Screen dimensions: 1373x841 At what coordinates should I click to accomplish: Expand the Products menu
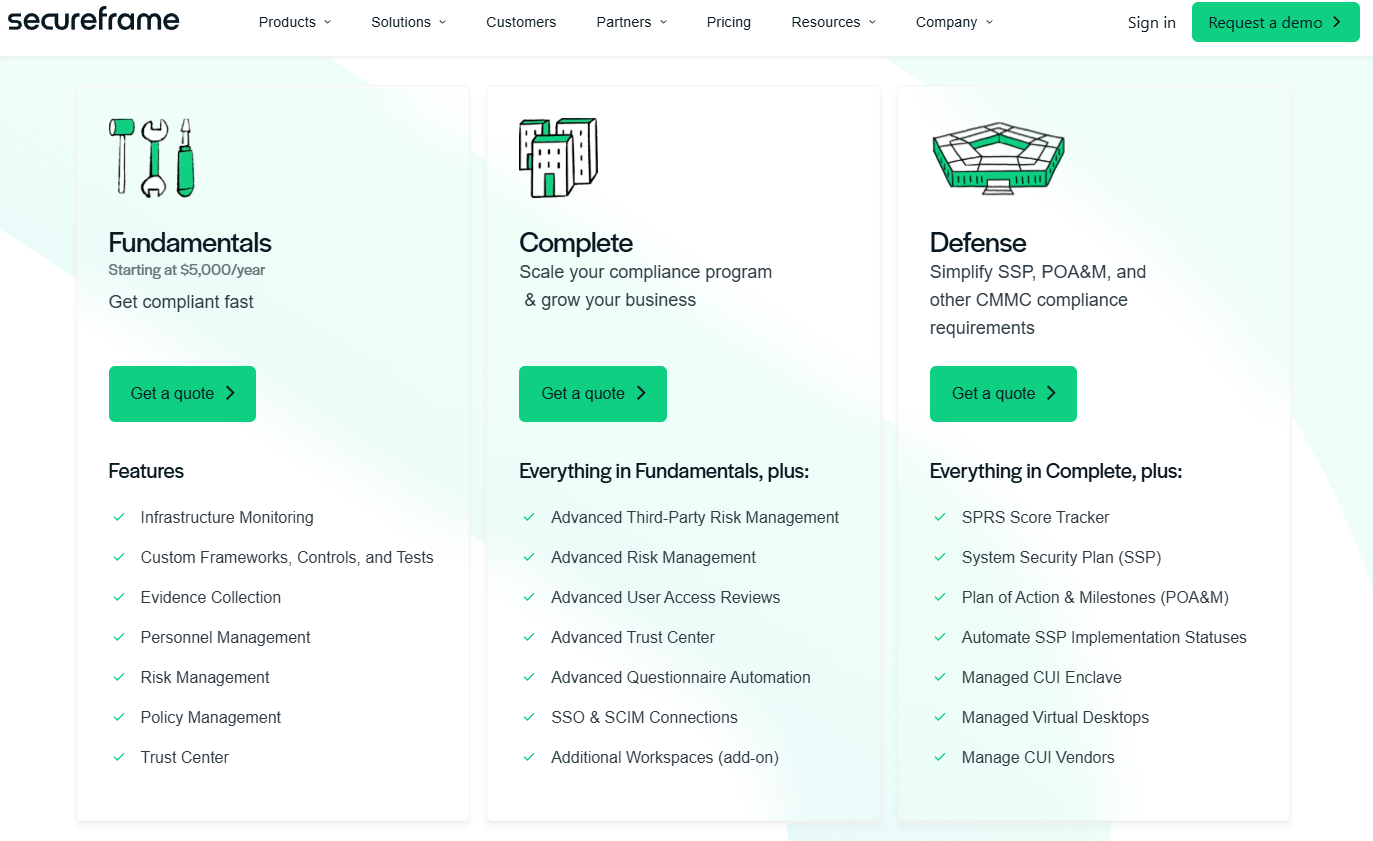click(295, 22)
